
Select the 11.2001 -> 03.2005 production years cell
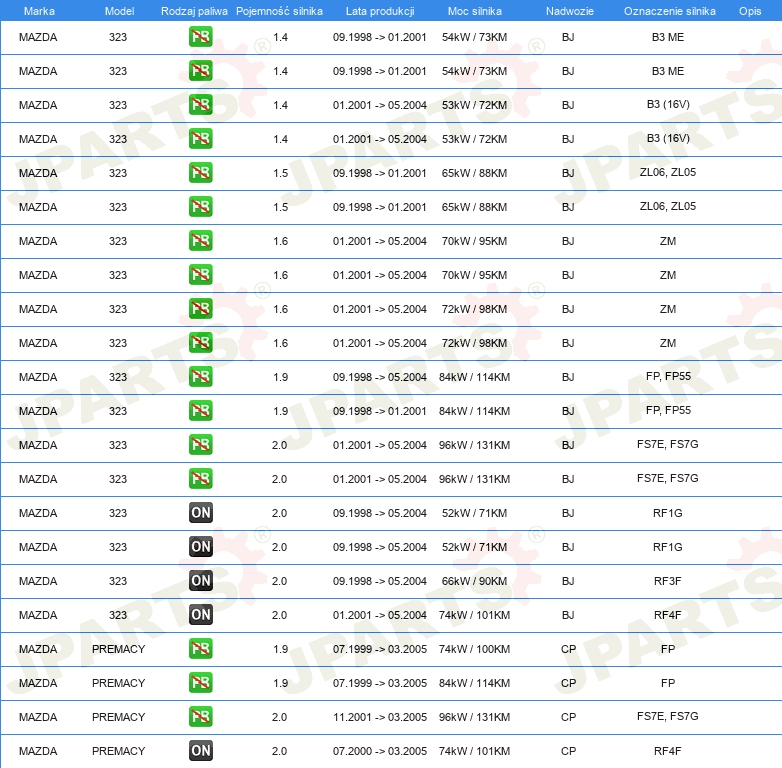pos(380,717)
